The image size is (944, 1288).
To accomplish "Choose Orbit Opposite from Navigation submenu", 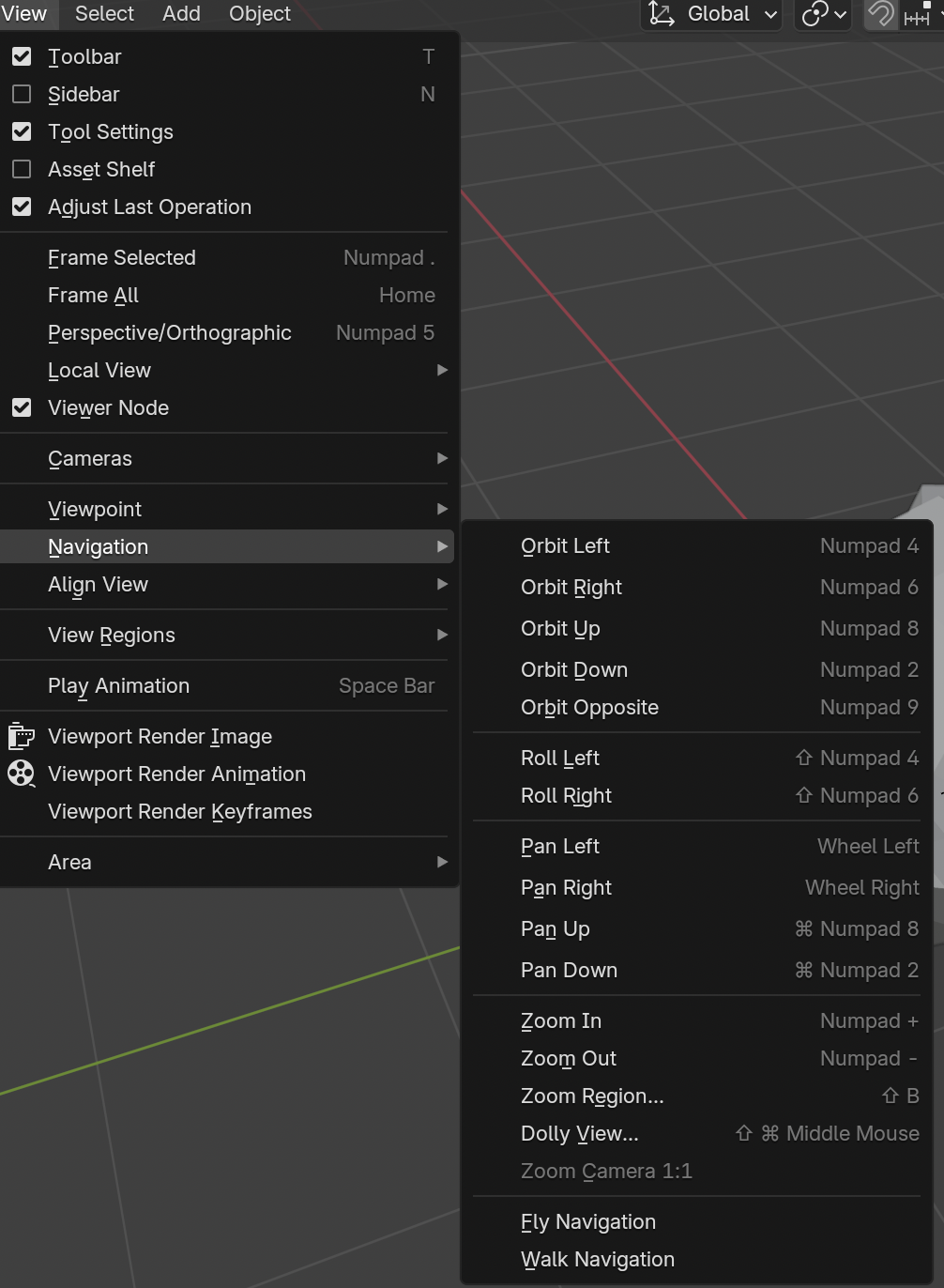I will [589, 708].
